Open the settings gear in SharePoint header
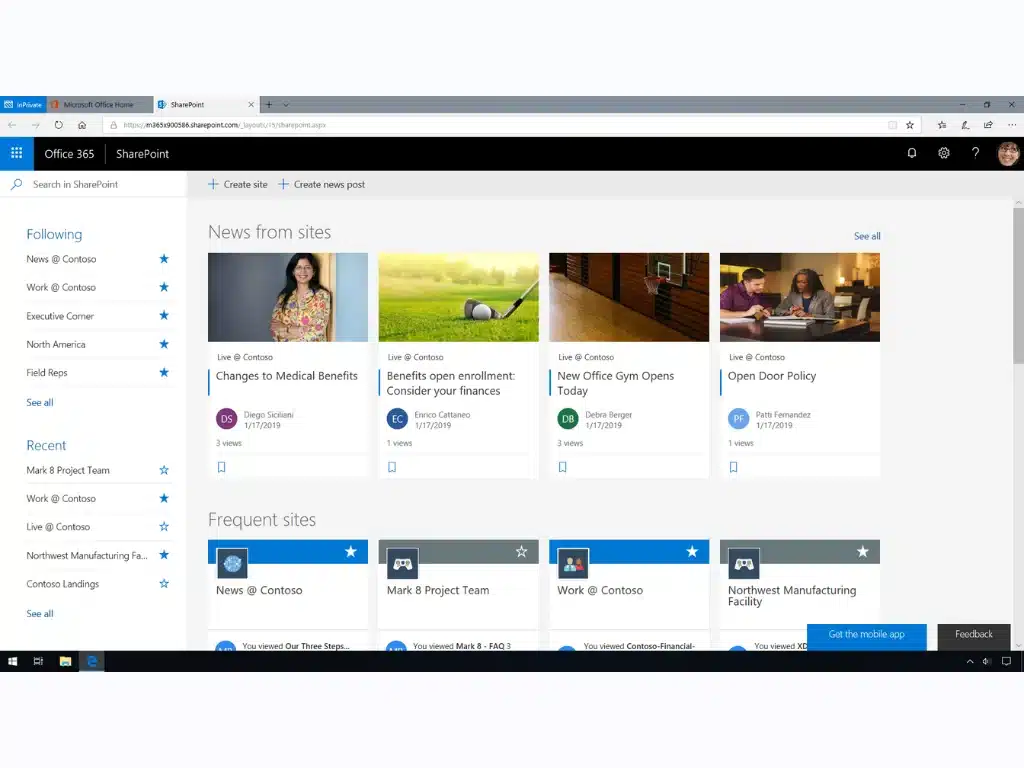1024x768 pixels. [x=944, y=153]
